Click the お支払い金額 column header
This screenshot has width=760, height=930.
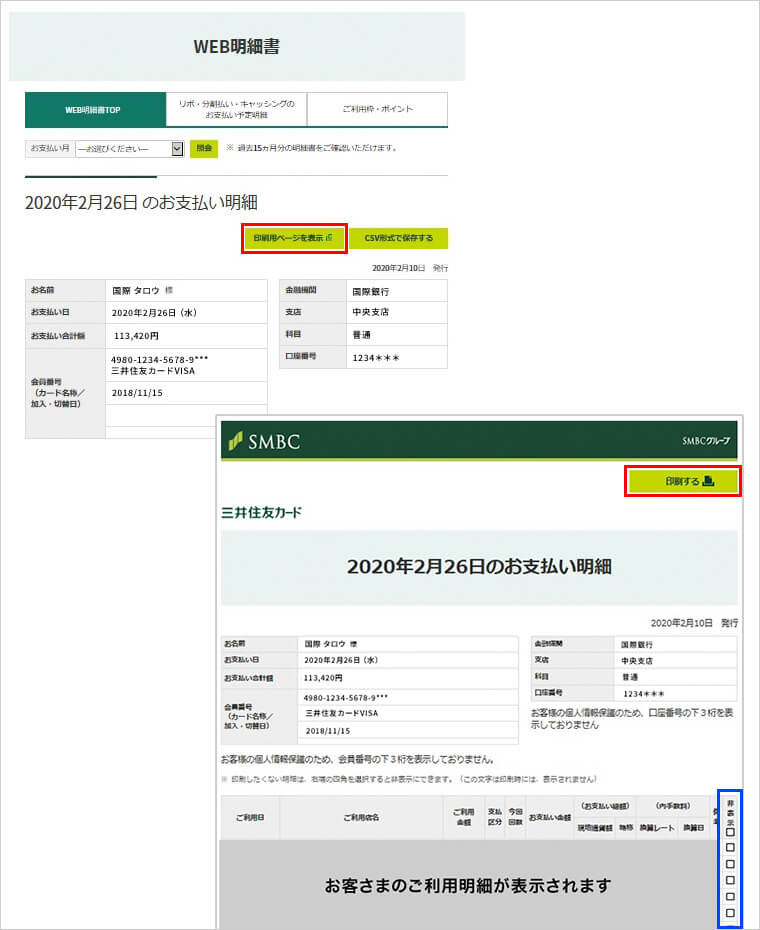[549, 818]
